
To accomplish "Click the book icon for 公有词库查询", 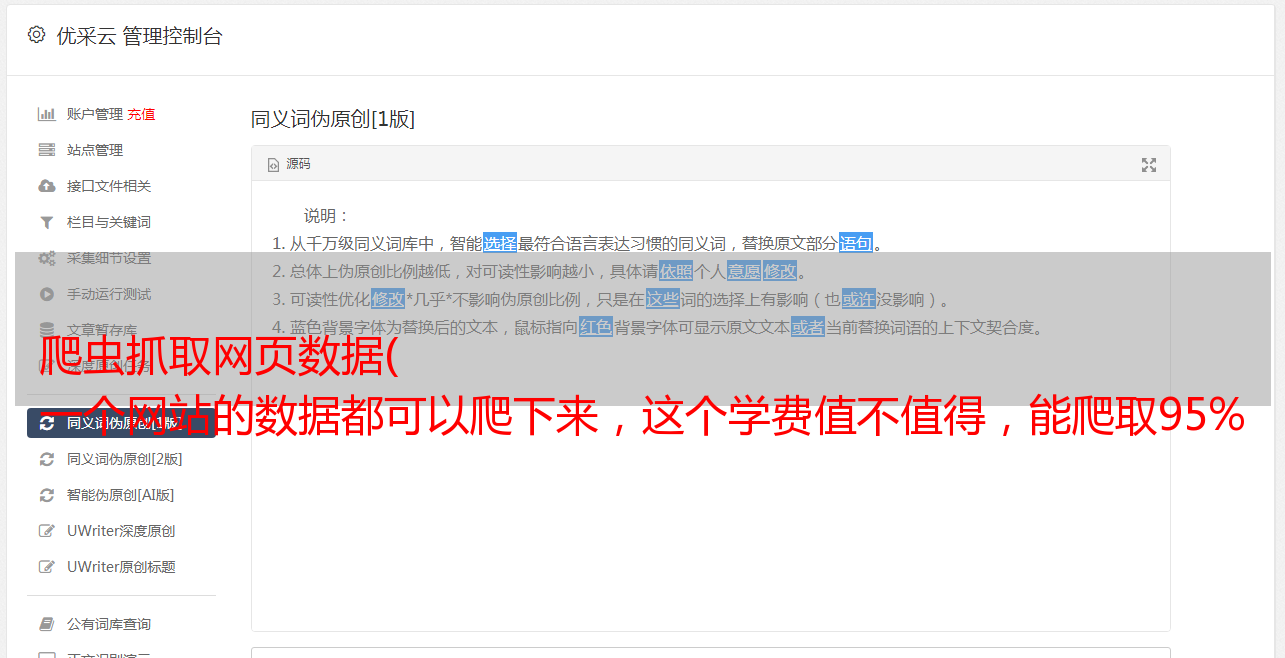I will point(46,624).
